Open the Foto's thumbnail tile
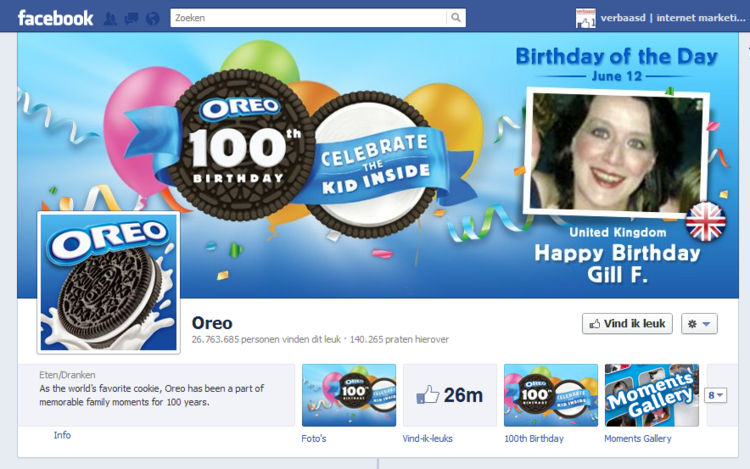The image size is (750, 469). tap(349, 395)
